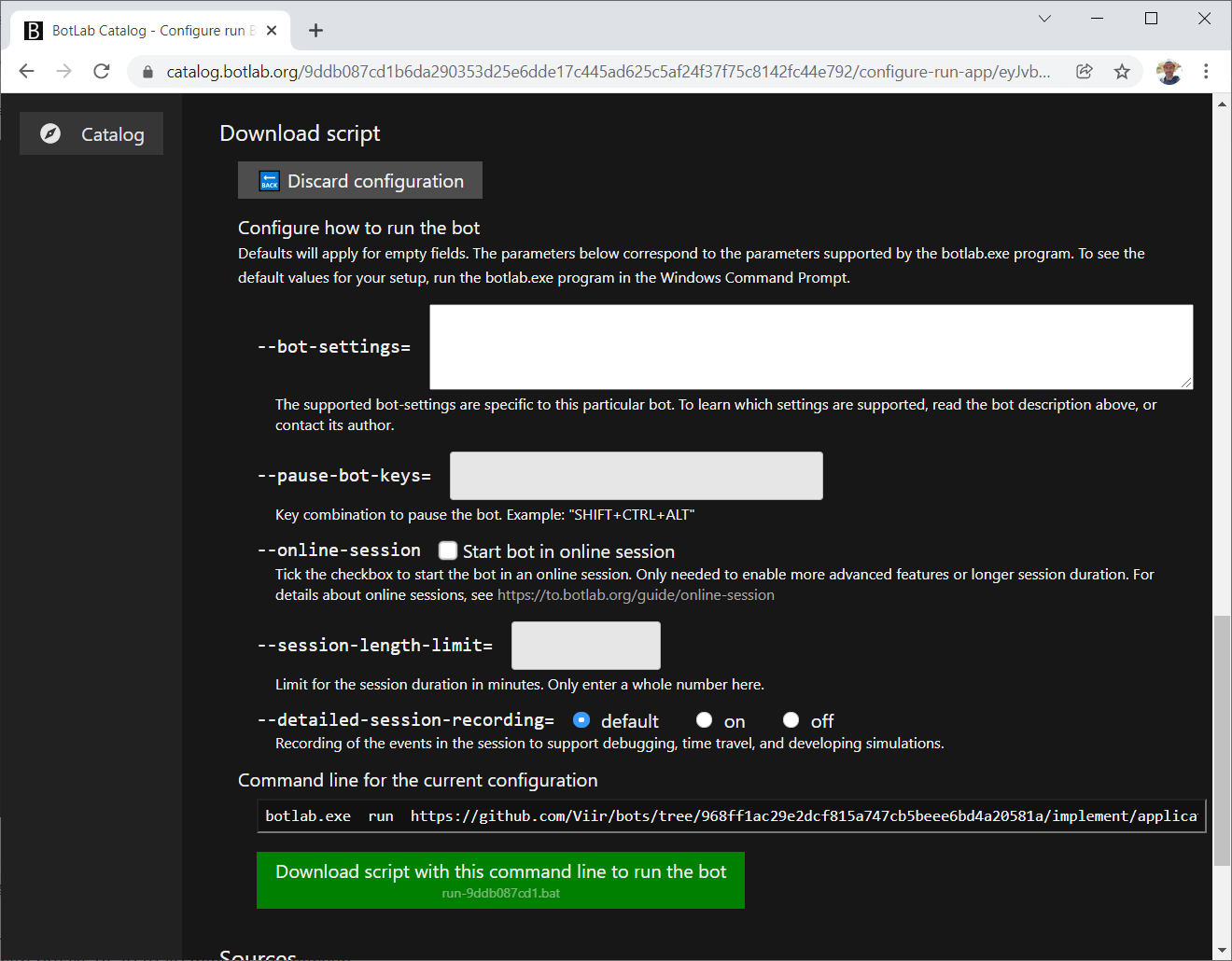1232x961 pixels.
Task: Open the Catalog sidebar item
Action: [91, 133]
